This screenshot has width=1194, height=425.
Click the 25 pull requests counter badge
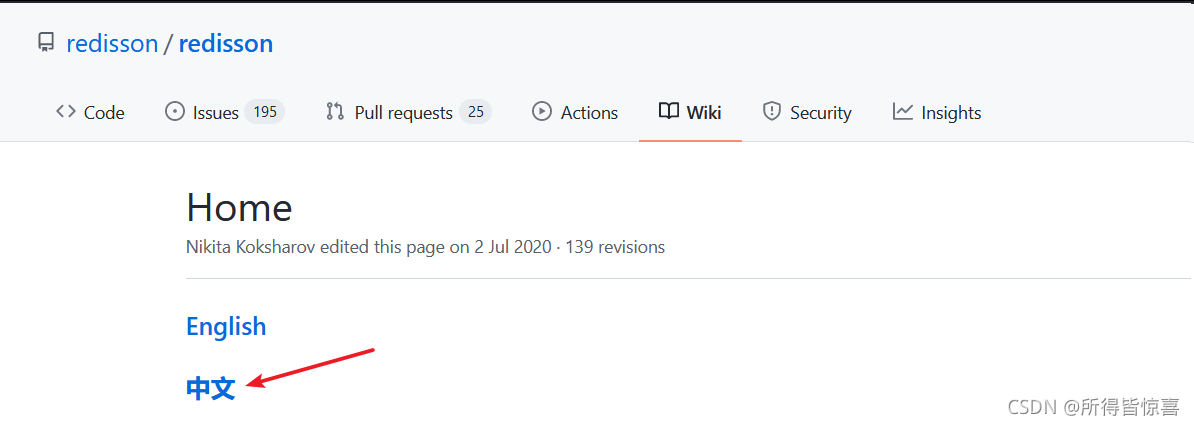pyautogui.click(x=476, y=113)
